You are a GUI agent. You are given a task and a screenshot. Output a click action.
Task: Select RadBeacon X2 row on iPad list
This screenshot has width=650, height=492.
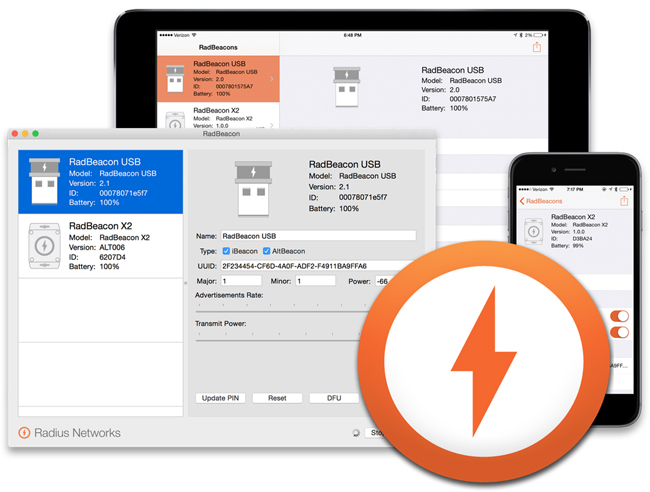(x=218, y=116)
